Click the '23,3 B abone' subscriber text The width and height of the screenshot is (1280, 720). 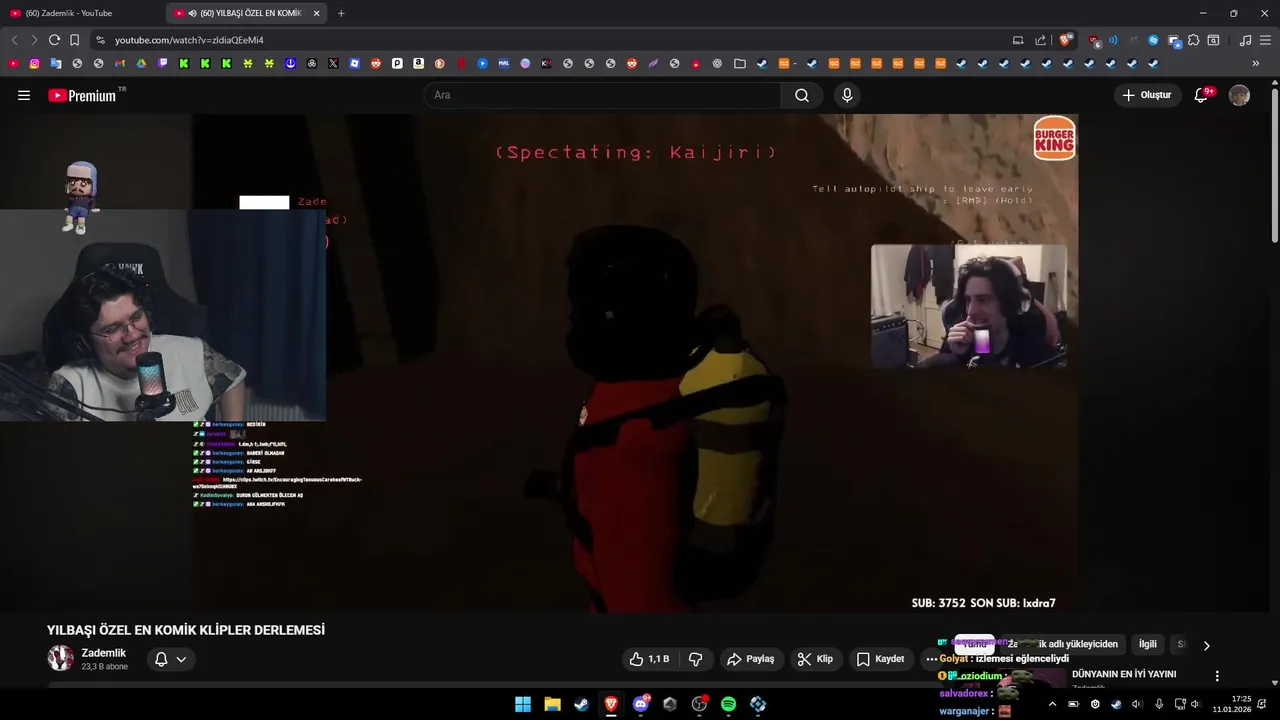105,667
